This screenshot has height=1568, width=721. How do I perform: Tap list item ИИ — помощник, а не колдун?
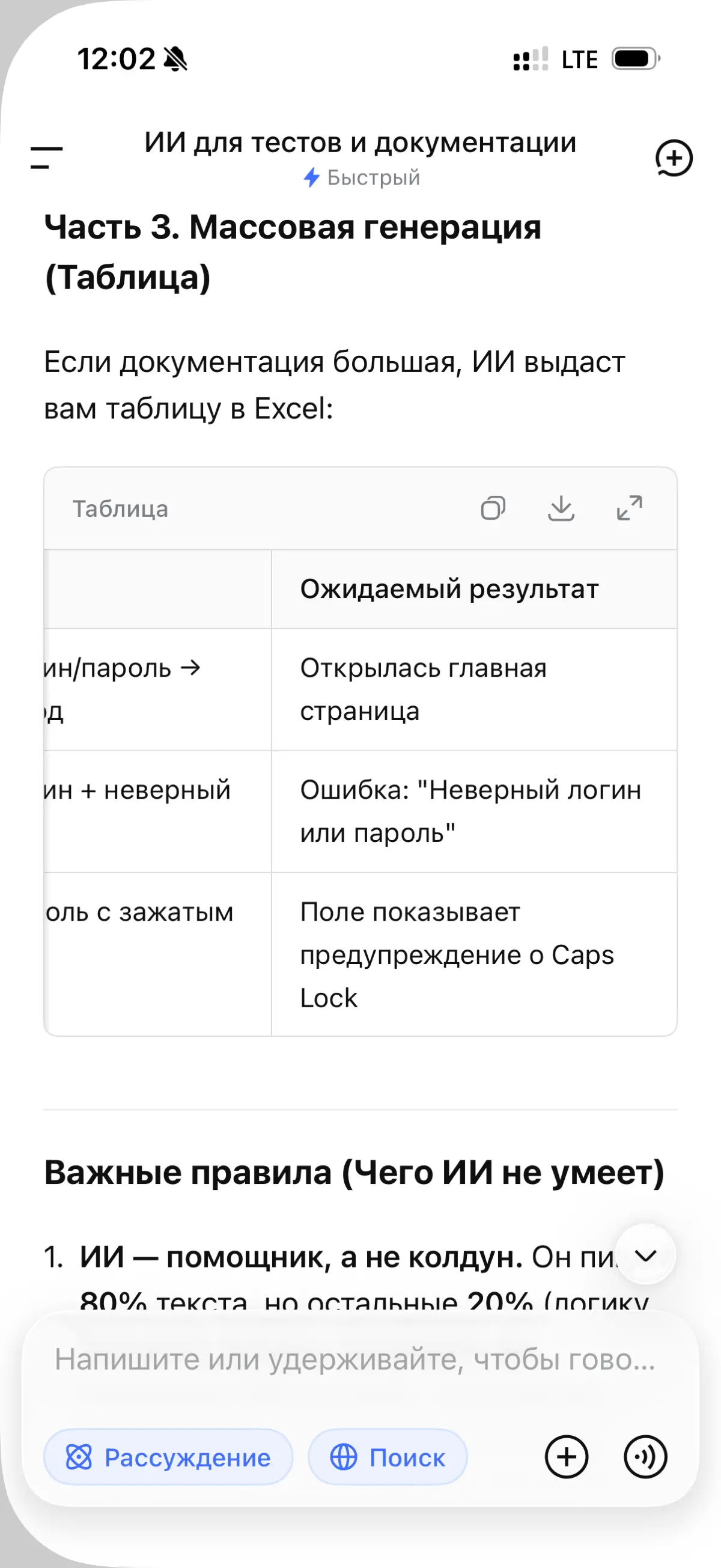pos(301,1256)
